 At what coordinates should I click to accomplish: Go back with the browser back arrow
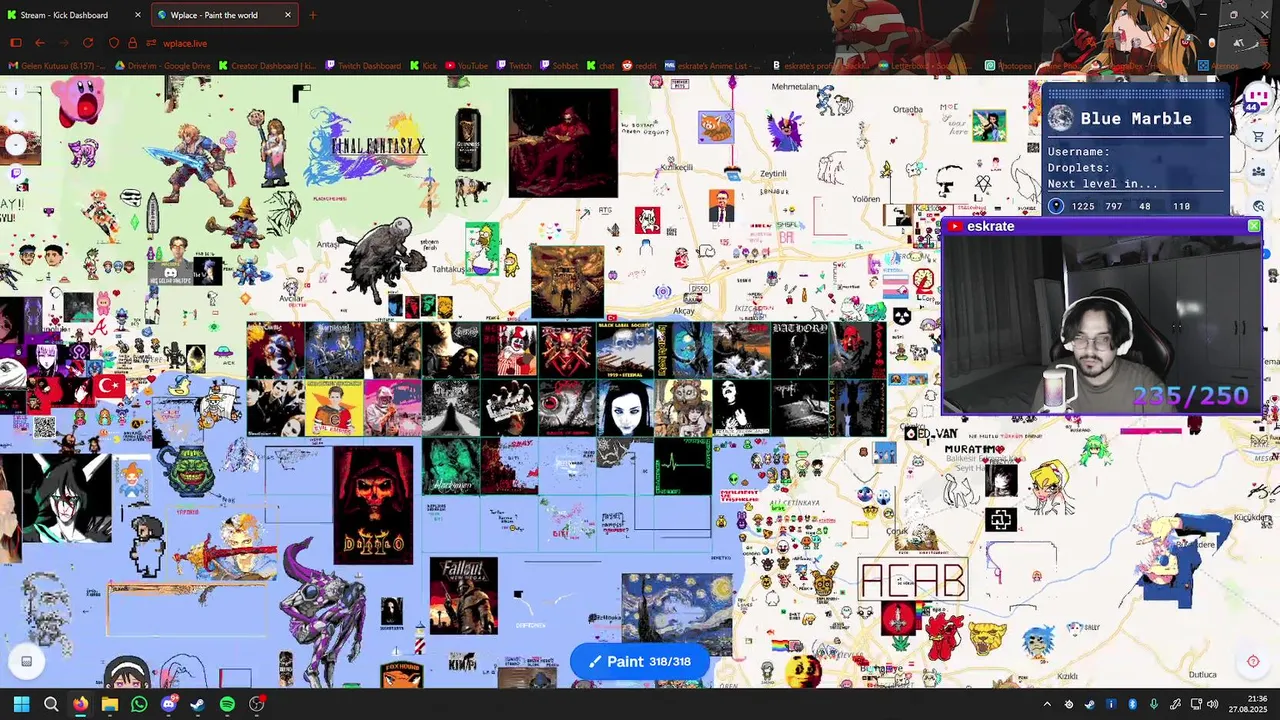point(39,43)
